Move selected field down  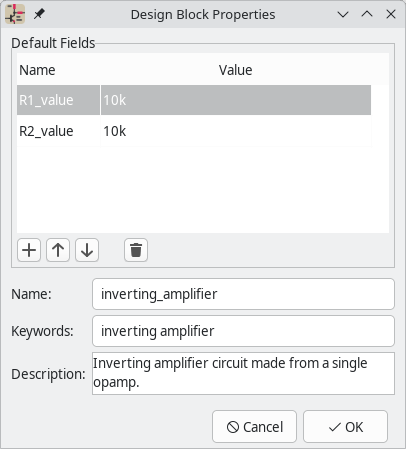[x=87, y=250]
